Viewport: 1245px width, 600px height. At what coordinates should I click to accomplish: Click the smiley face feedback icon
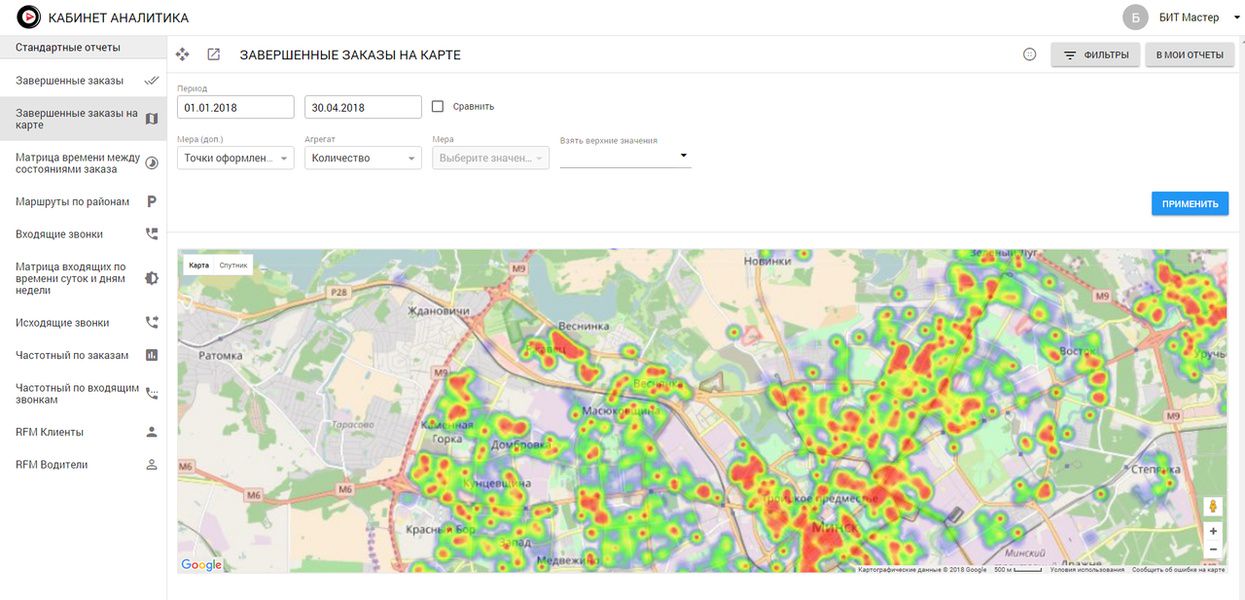pyautogui.click(x=1029, y=55)
